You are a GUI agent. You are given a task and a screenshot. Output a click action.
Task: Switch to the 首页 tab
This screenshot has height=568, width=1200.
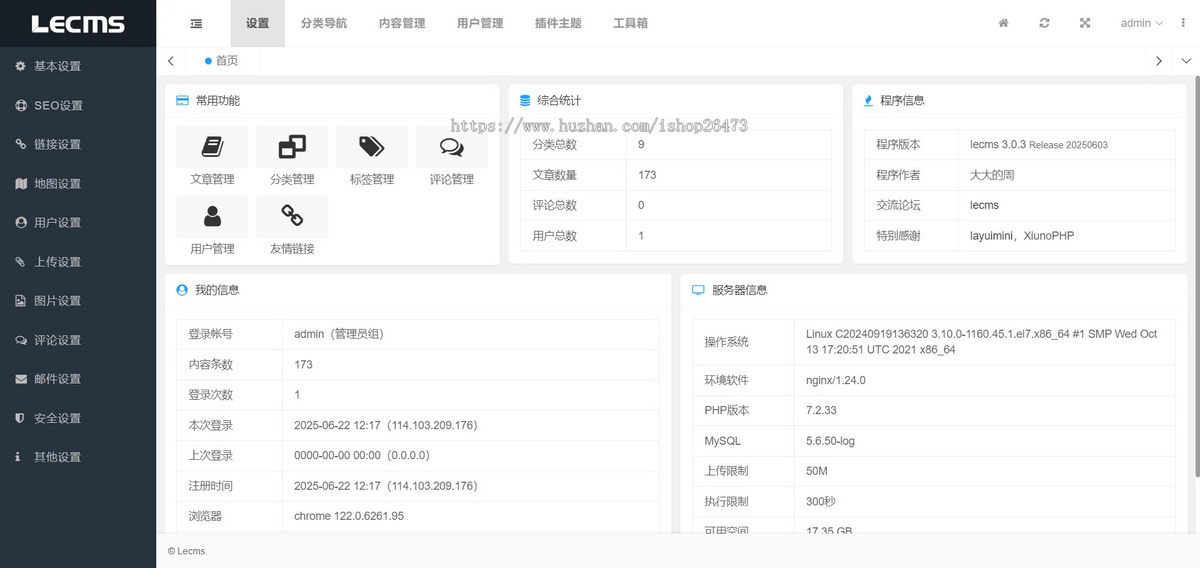click(x=221, y=61)
